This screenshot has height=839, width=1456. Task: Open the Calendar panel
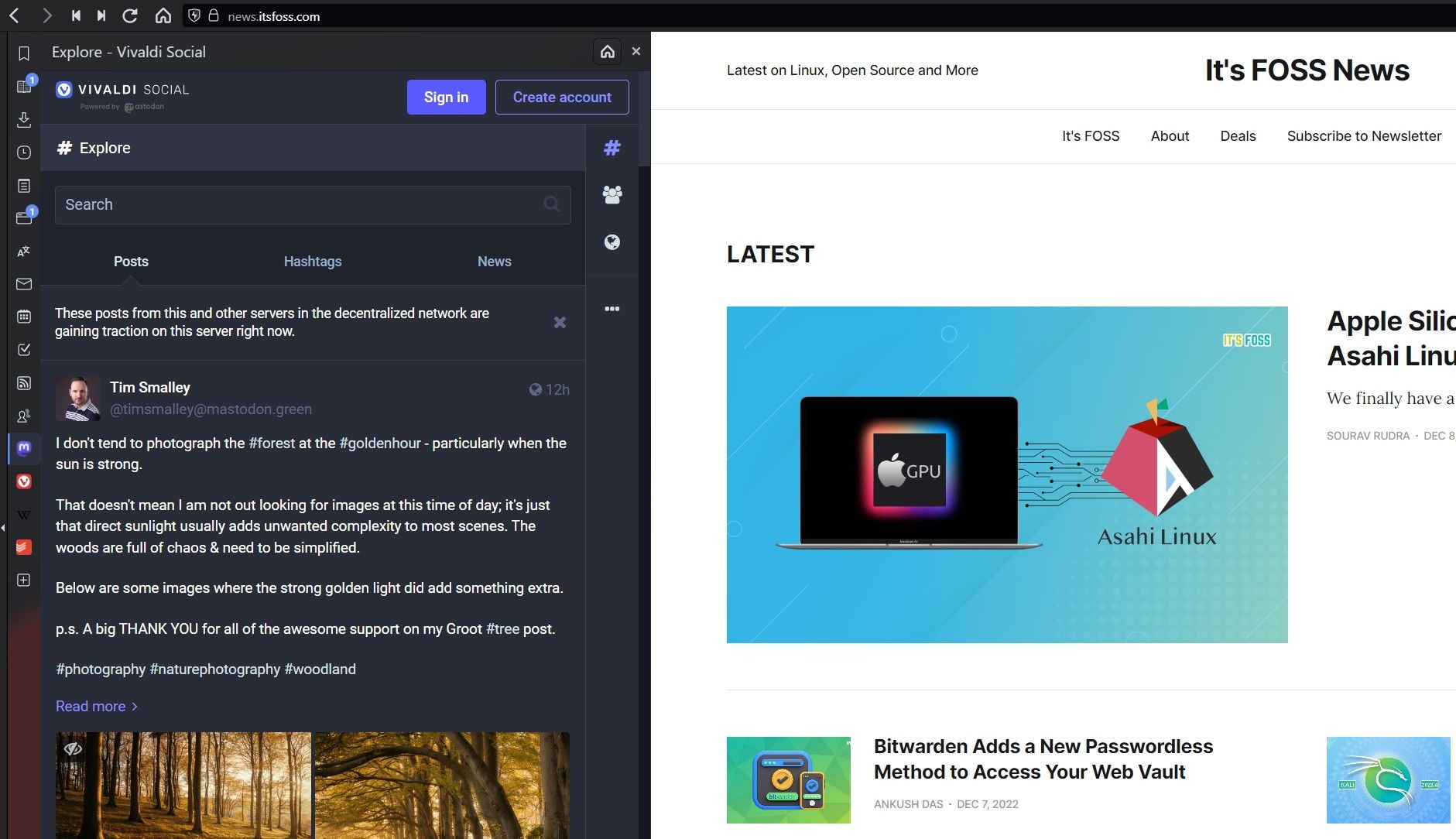click(x=23, y=317)
